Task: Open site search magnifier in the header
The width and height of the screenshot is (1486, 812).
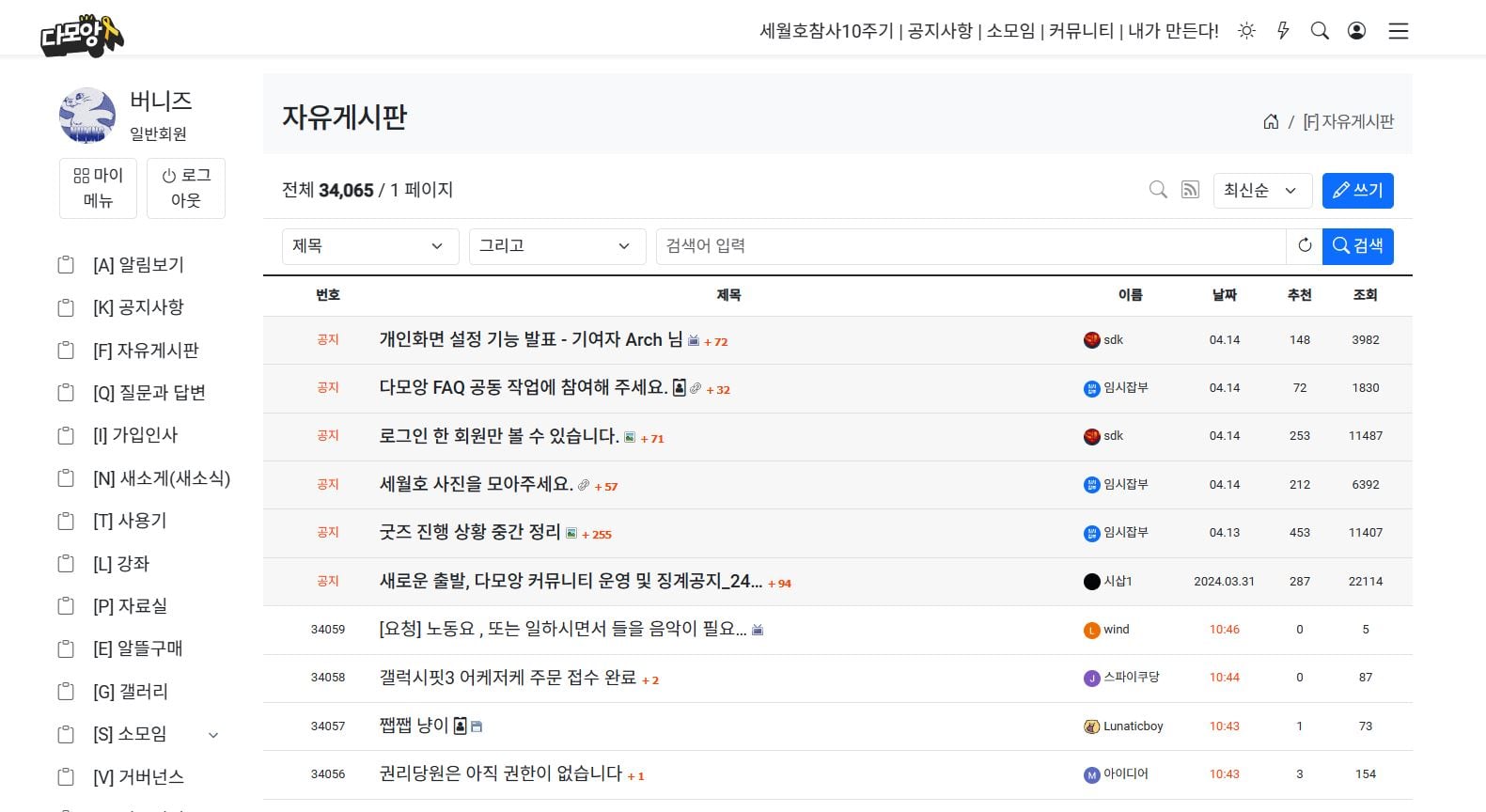Action: click(1320, 31)
